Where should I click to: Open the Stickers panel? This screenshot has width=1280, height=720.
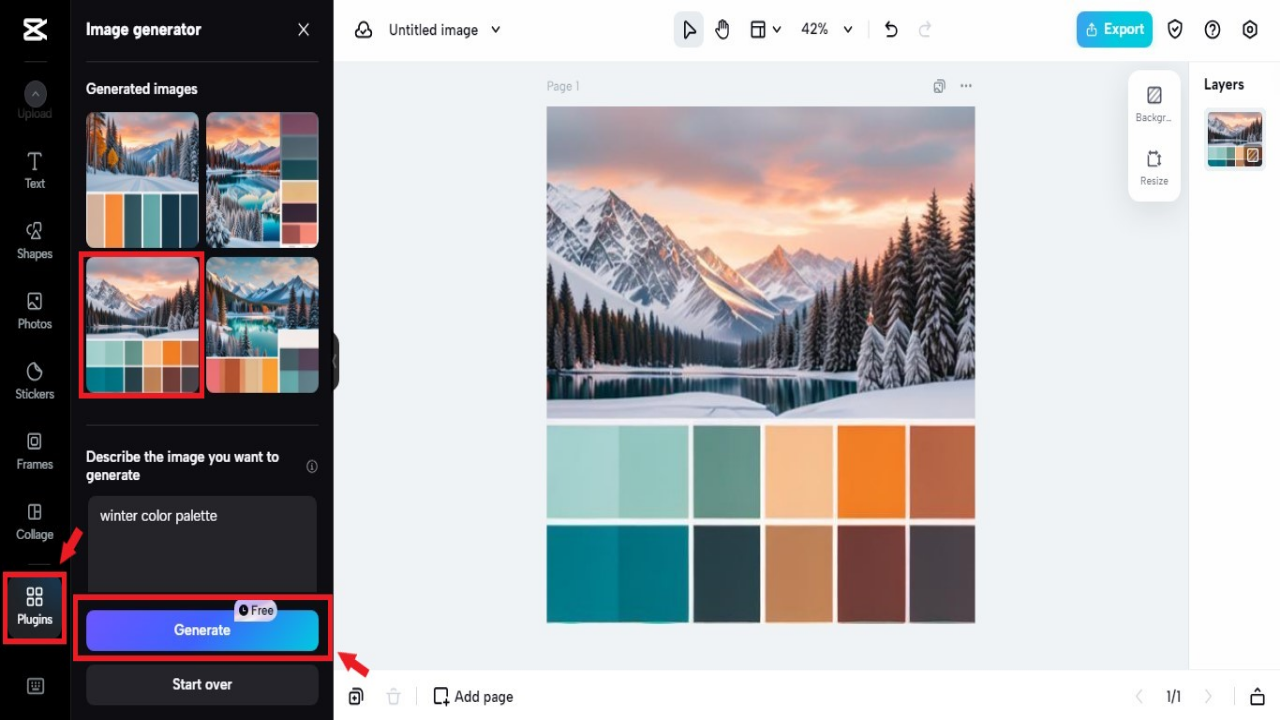(34, 382)
